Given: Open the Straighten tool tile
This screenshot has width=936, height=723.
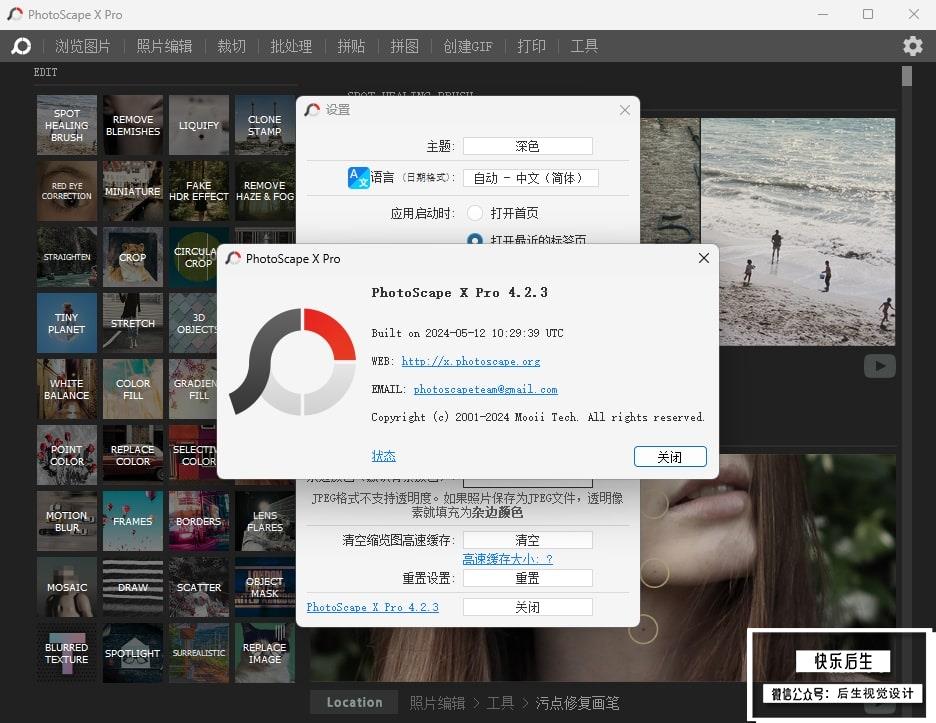Looking at the screenshot, I should tap(66, 257).
